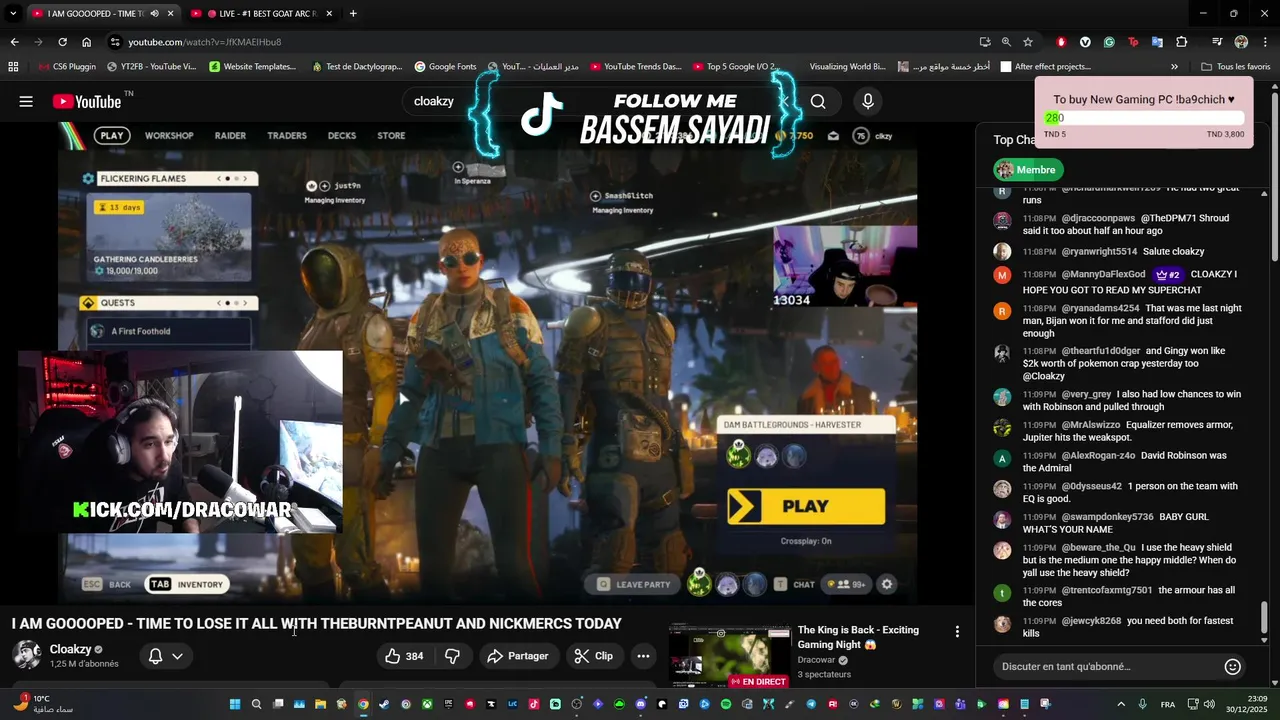Bookmark this page with the star
Image resolution: width=1280 pixels, height=720 pixels.
(1027, 42)
